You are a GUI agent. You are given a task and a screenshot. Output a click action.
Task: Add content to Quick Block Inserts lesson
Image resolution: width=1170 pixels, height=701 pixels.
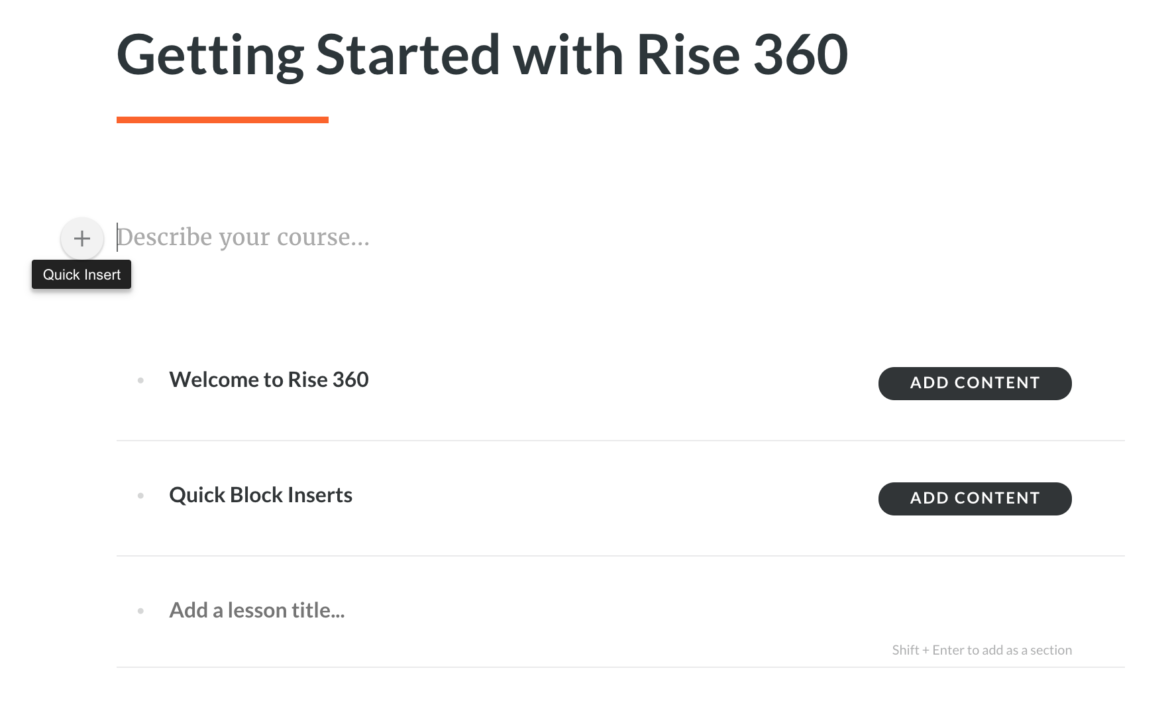click(974, 498)
